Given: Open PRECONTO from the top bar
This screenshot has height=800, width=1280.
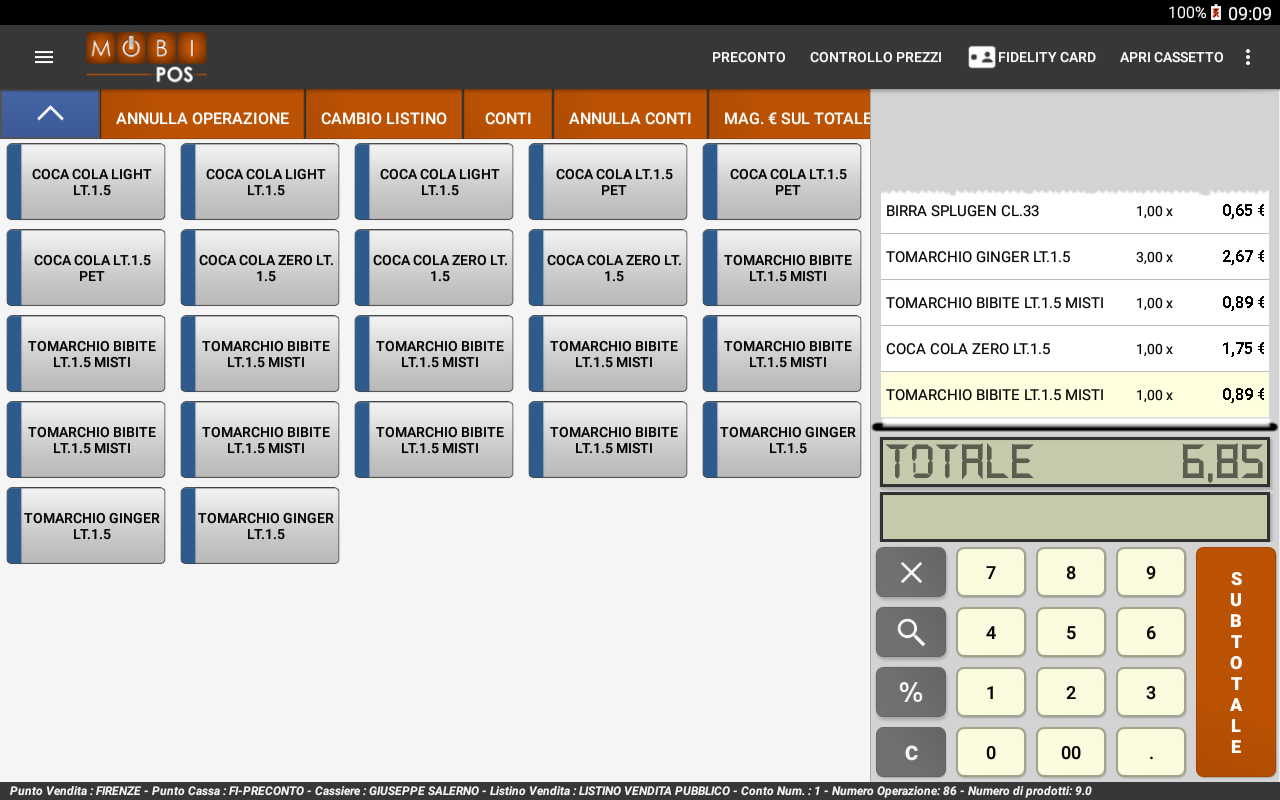Looking at the screenshot, I should (749, 57).
